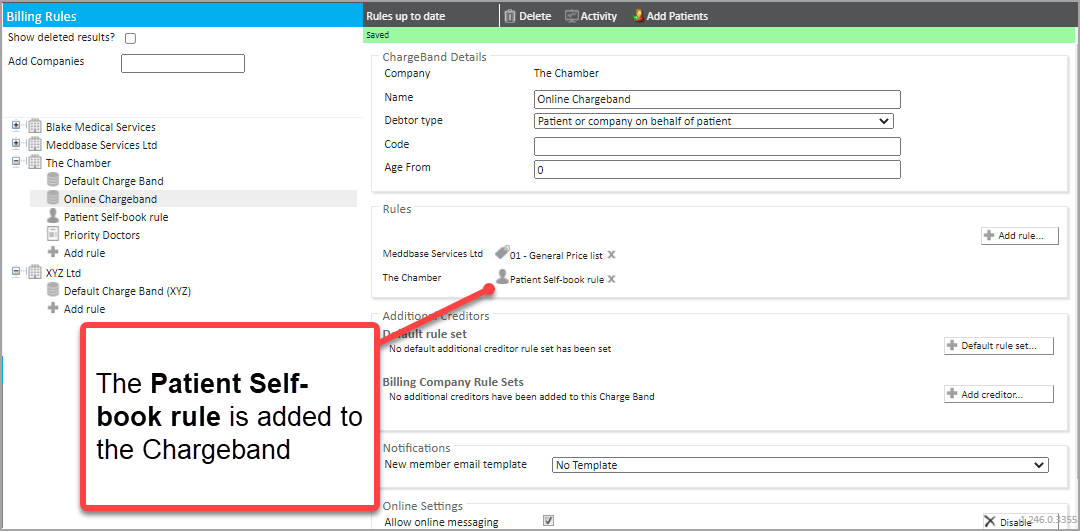Click the Priority Doctors rule icon
The height and width of the screenshot is (531, 1080).
pyautogui.click(x=53, y=235)
